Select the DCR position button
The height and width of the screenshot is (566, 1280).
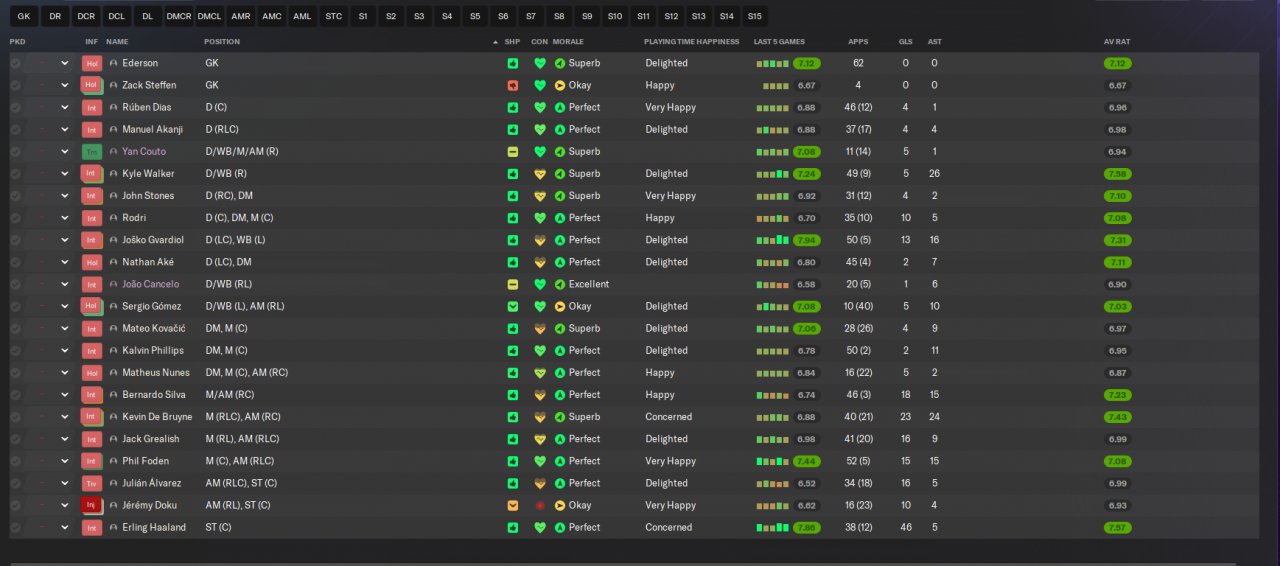(86, 16)
